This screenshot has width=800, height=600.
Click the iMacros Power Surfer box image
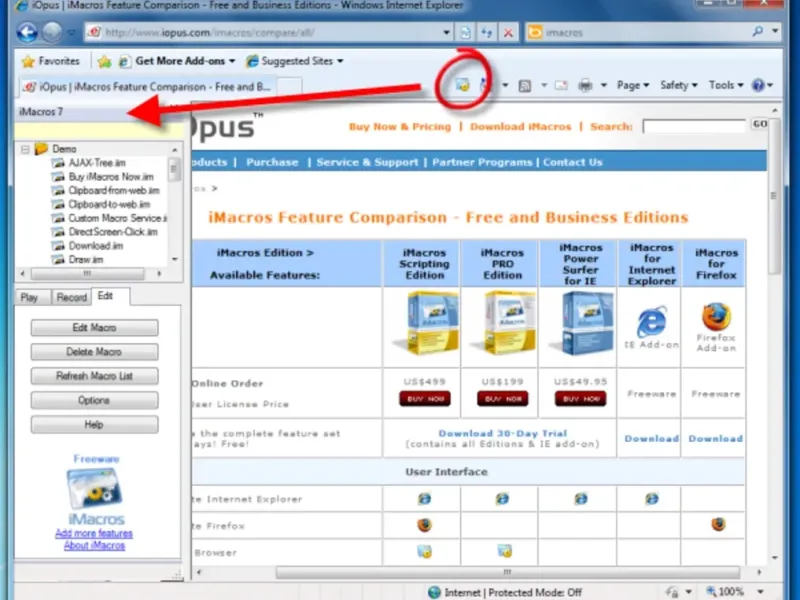[582, 323]
